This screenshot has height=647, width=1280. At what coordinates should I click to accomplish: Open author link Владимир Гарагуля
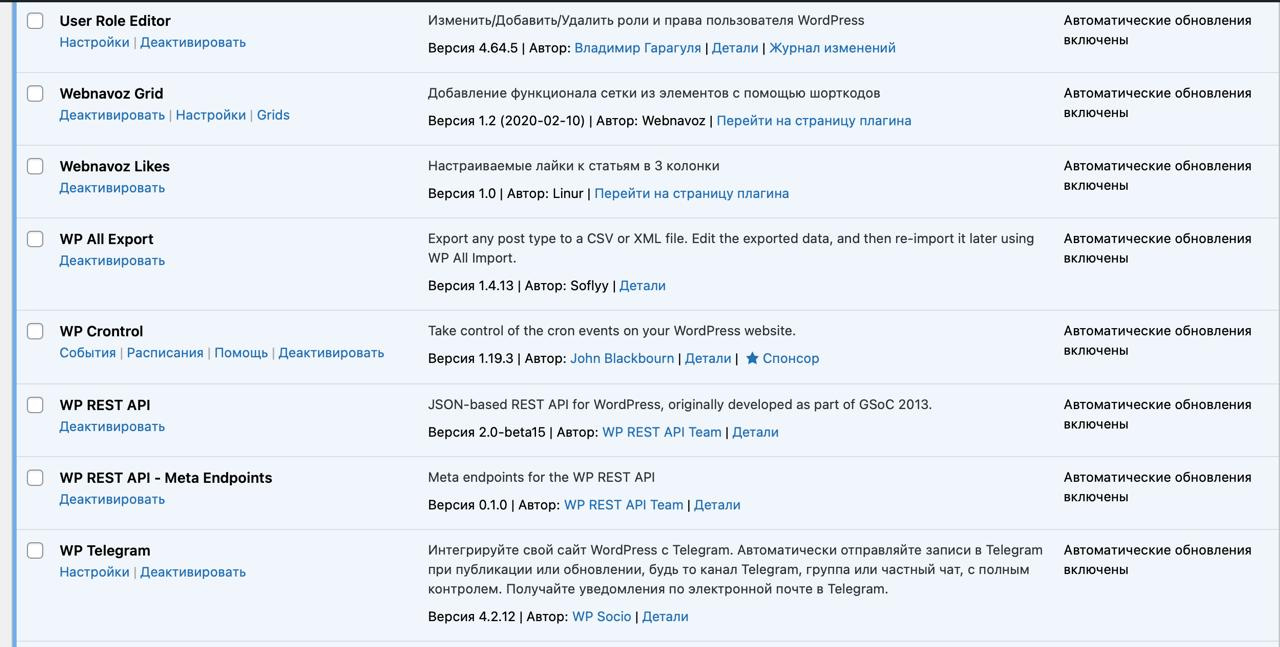point(637,48)
